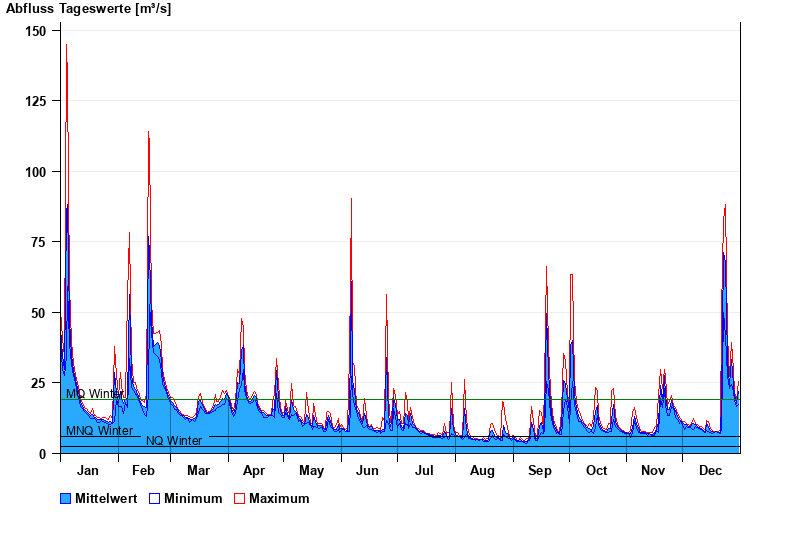Screen dimensions: 800x550
Task: Click the Minimum legend text
Action: pos(193,498)
